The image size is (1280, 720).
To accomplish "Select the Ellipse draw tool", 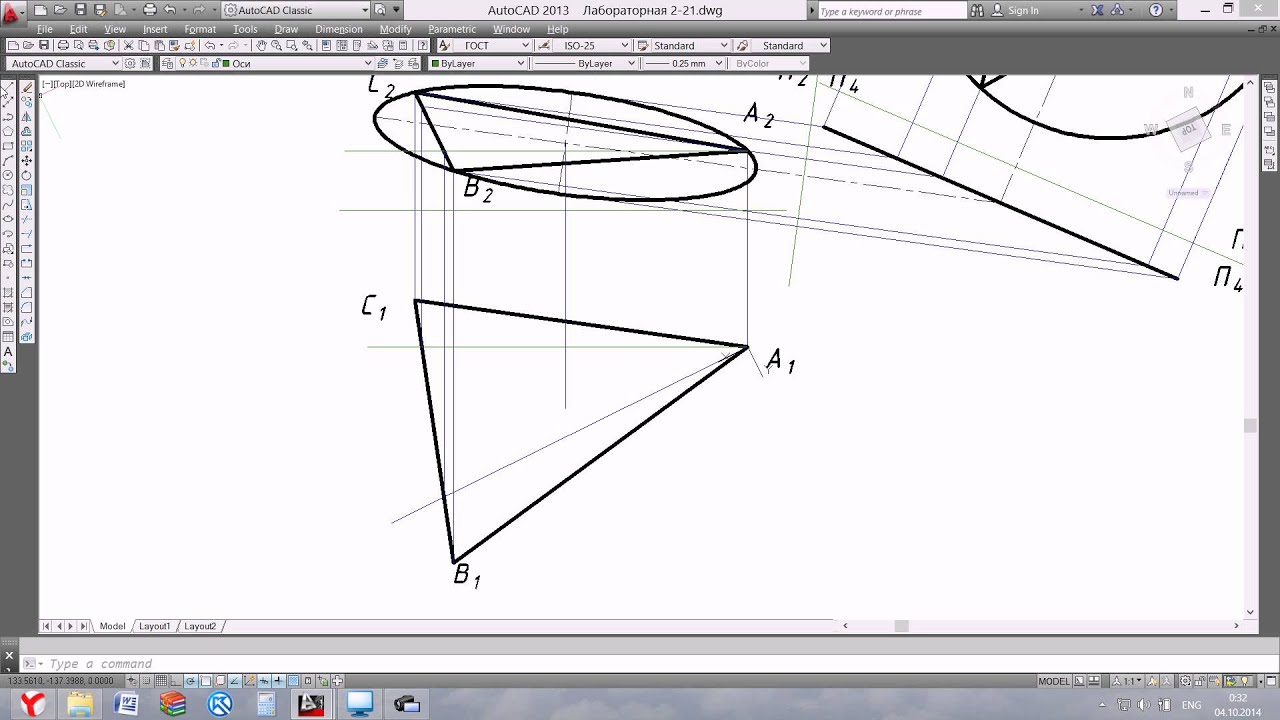I will 8,218.
